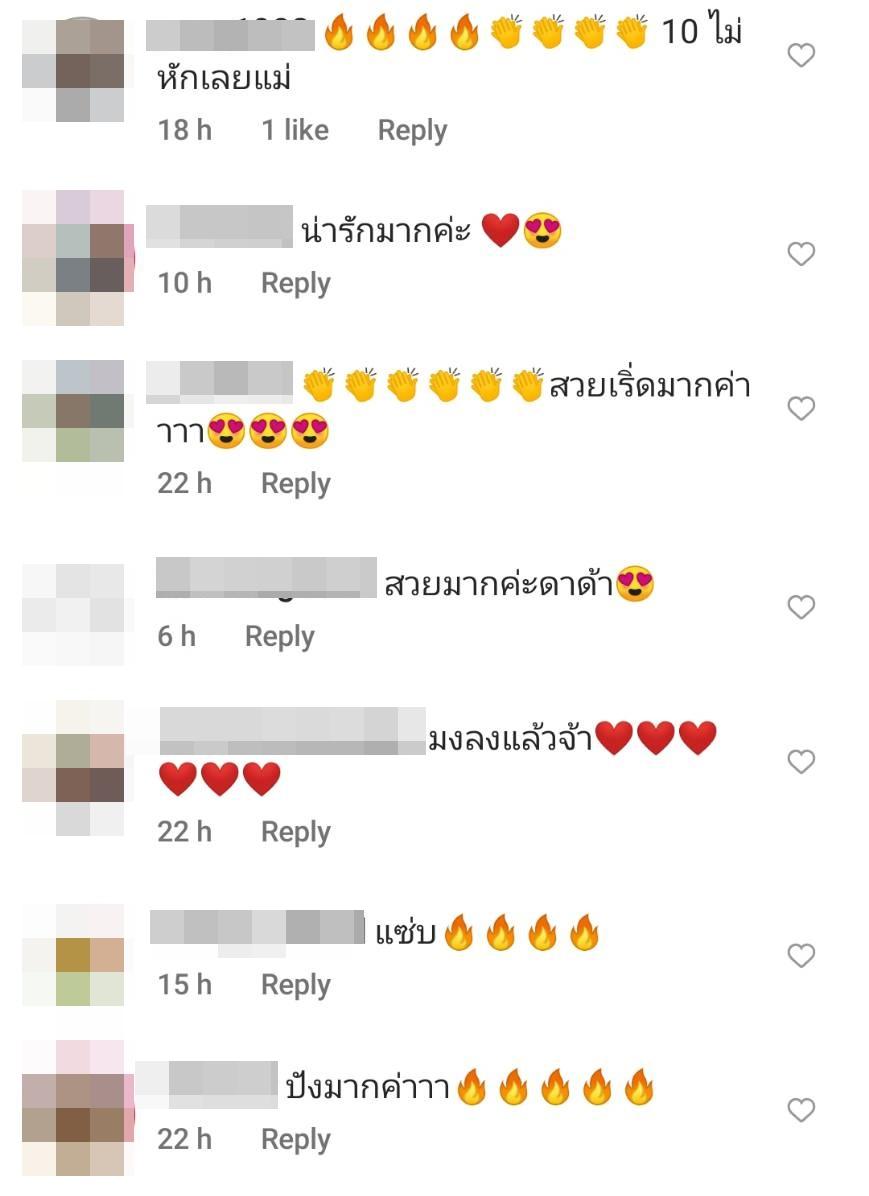Reply to the มงลงแล้วจ้า comment
The image size is (869, 1196).
[296, 832]
